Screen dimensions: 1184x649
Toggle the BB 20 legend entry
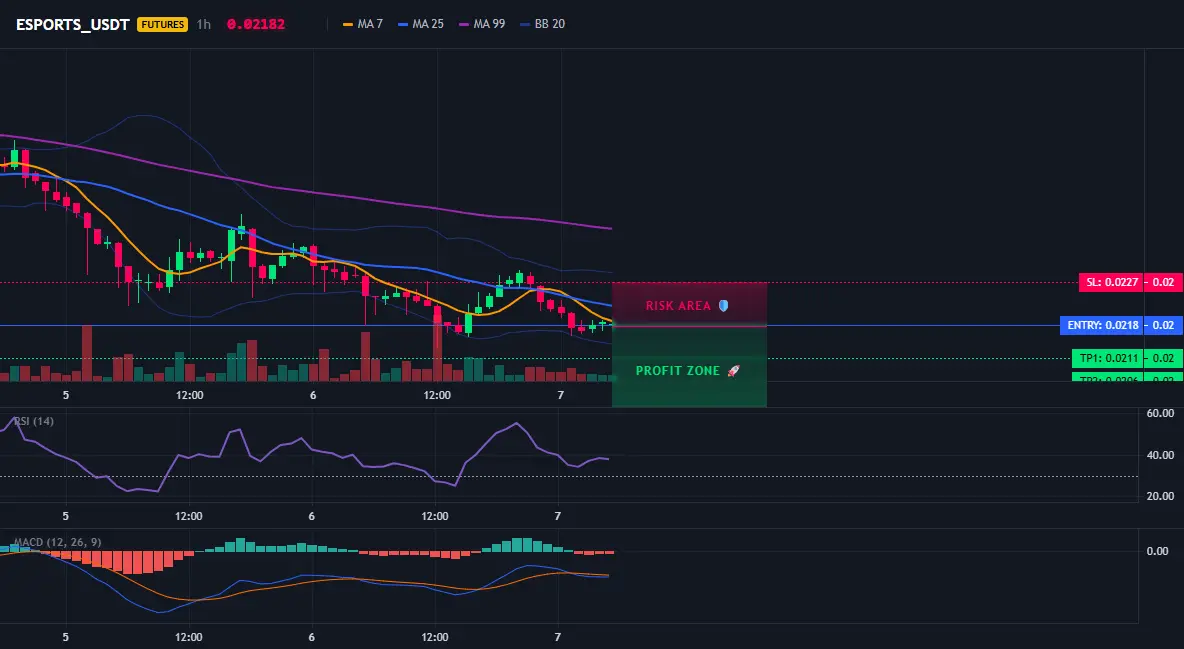tap(543, 24)
